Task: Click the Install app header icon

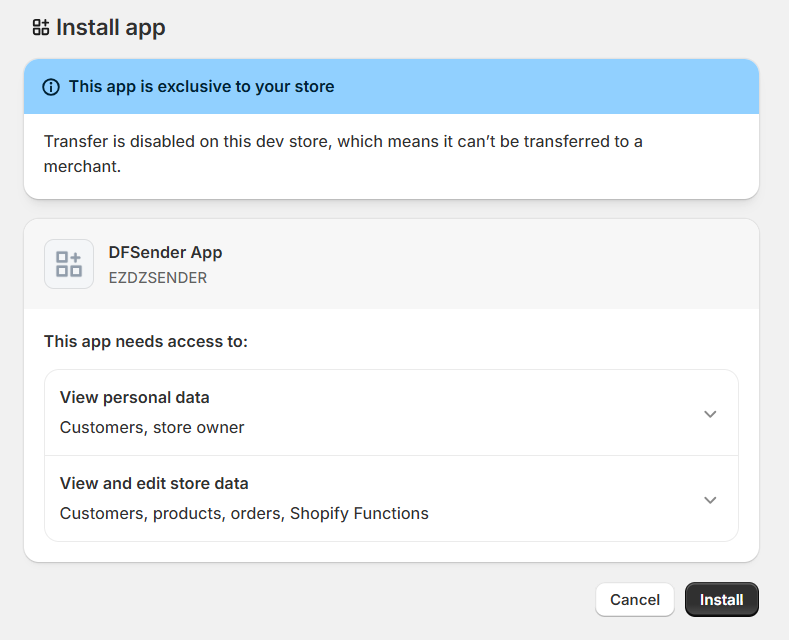Action: (x=41, y=28)
